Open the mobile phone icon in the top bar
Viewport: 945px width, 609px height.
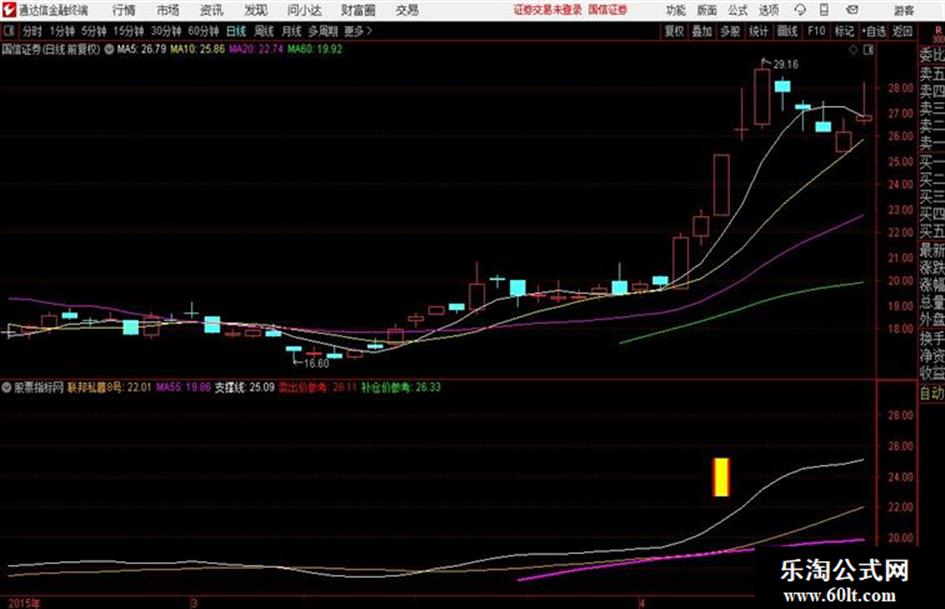coord(824,10)
